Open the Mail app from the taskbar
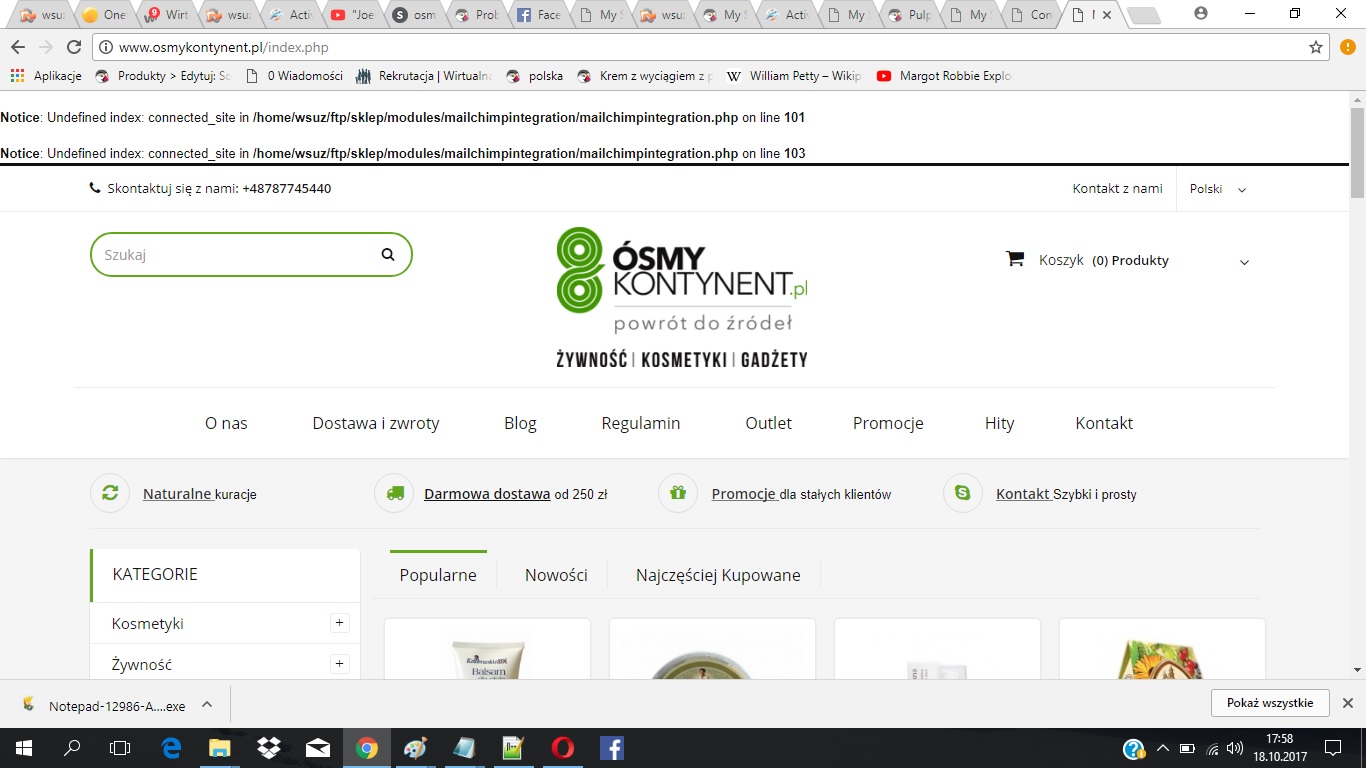 point(317,748)
